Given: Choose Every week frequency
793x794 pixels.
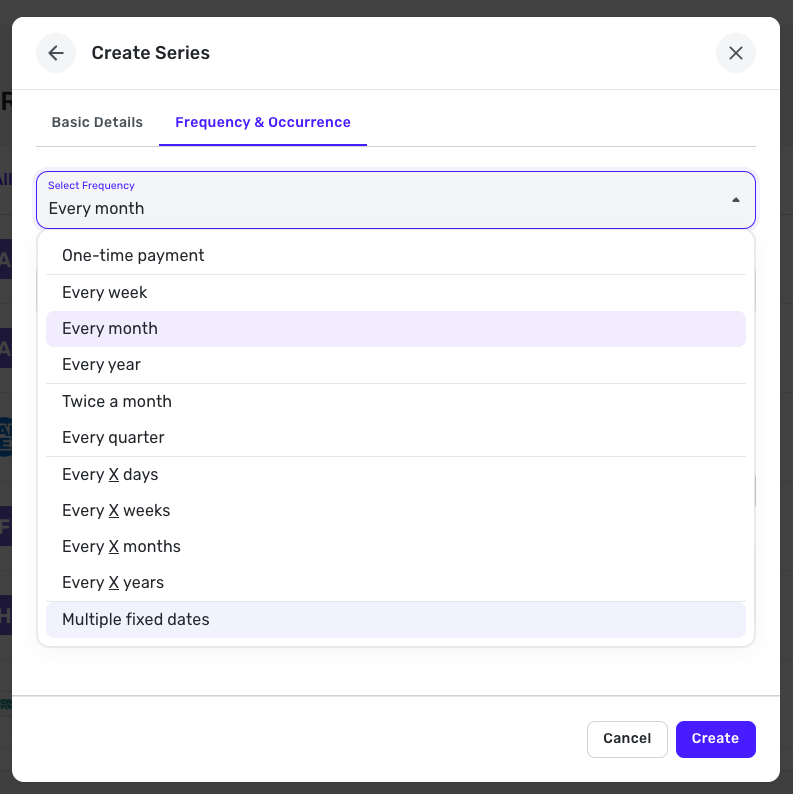Looking at the screenshot, I should pyautogui.click(x=105, y=293).
